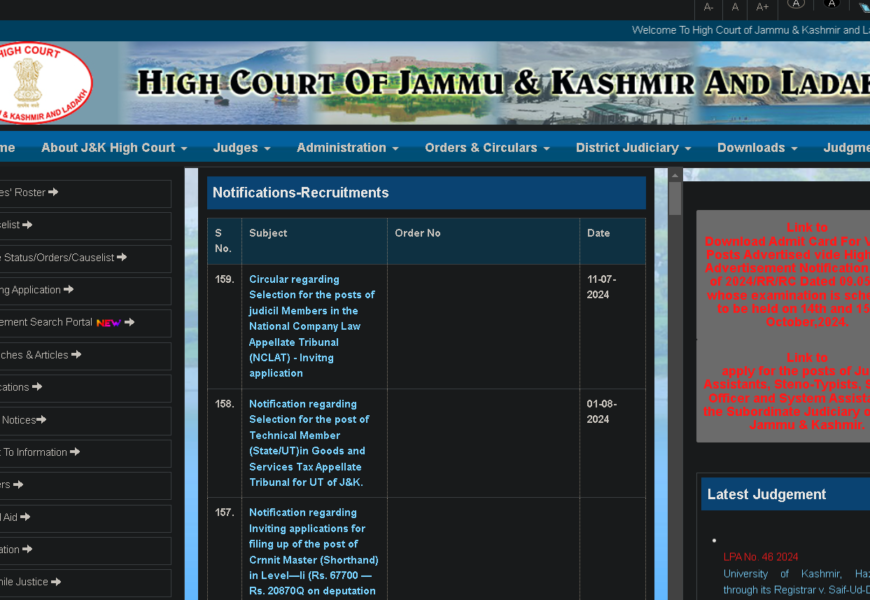Click the High Court emblem logo

45,83
